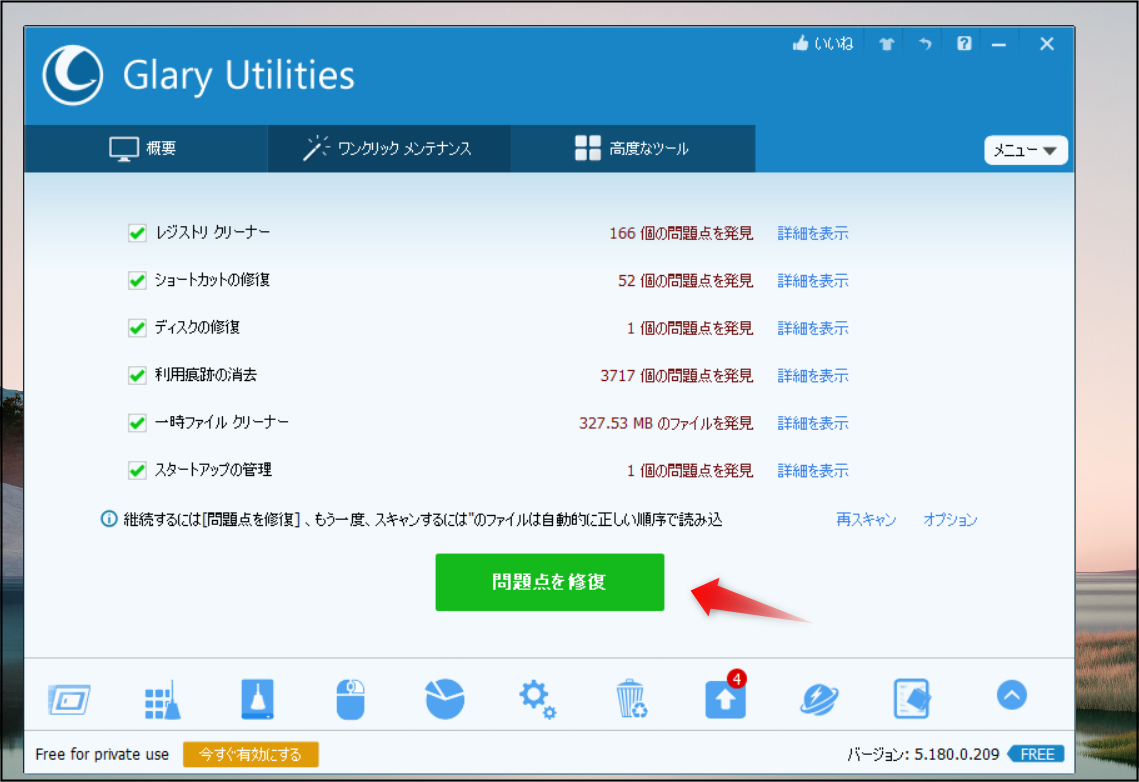The height and width of the screenshot is (782, 1139).
Task: Click the thumbs-up いいね button
Action: pyautogui.click(x=822, y=44)
